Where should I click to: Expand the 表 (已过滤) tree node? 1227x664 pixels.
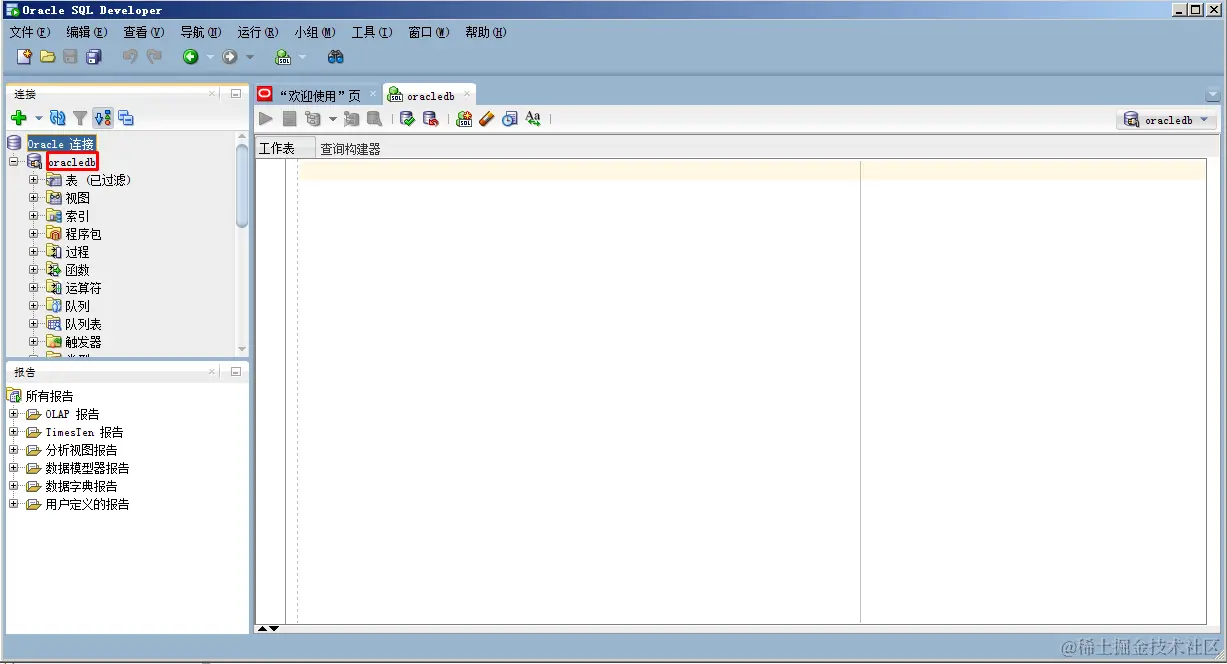coord(33,179)
